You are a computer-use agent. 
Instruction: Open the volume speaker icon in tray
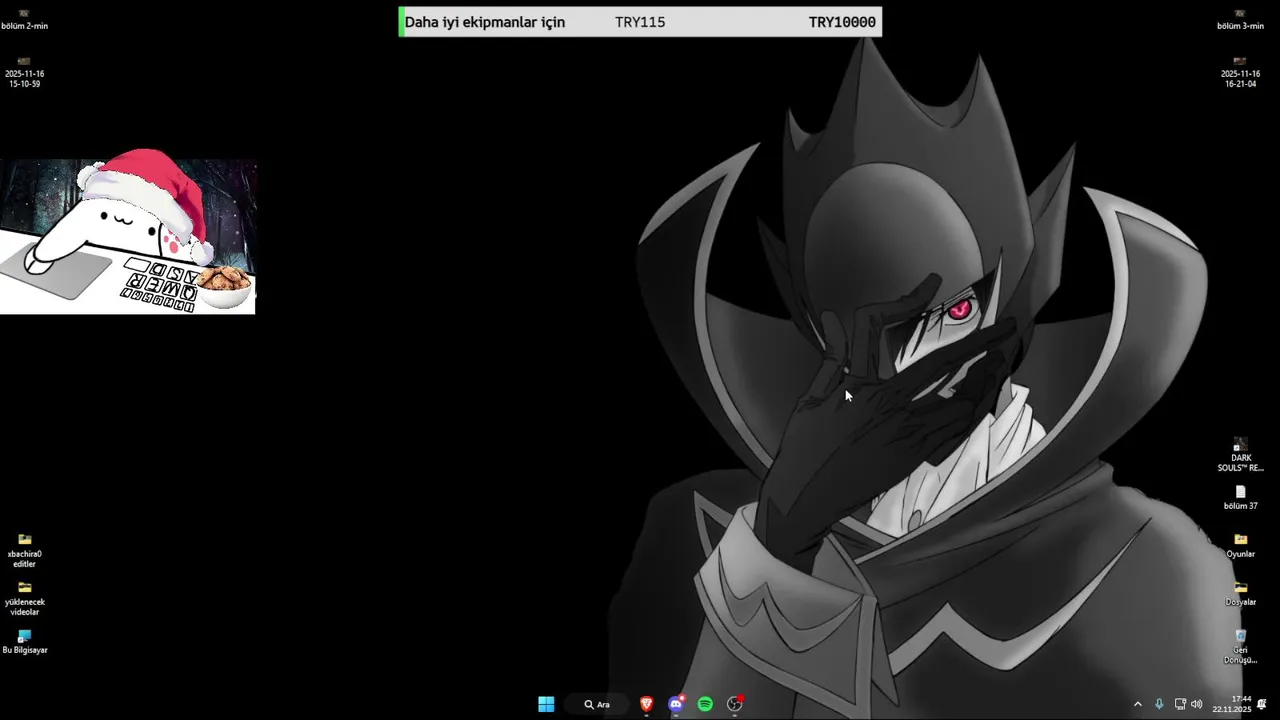tap(1196, 704)
